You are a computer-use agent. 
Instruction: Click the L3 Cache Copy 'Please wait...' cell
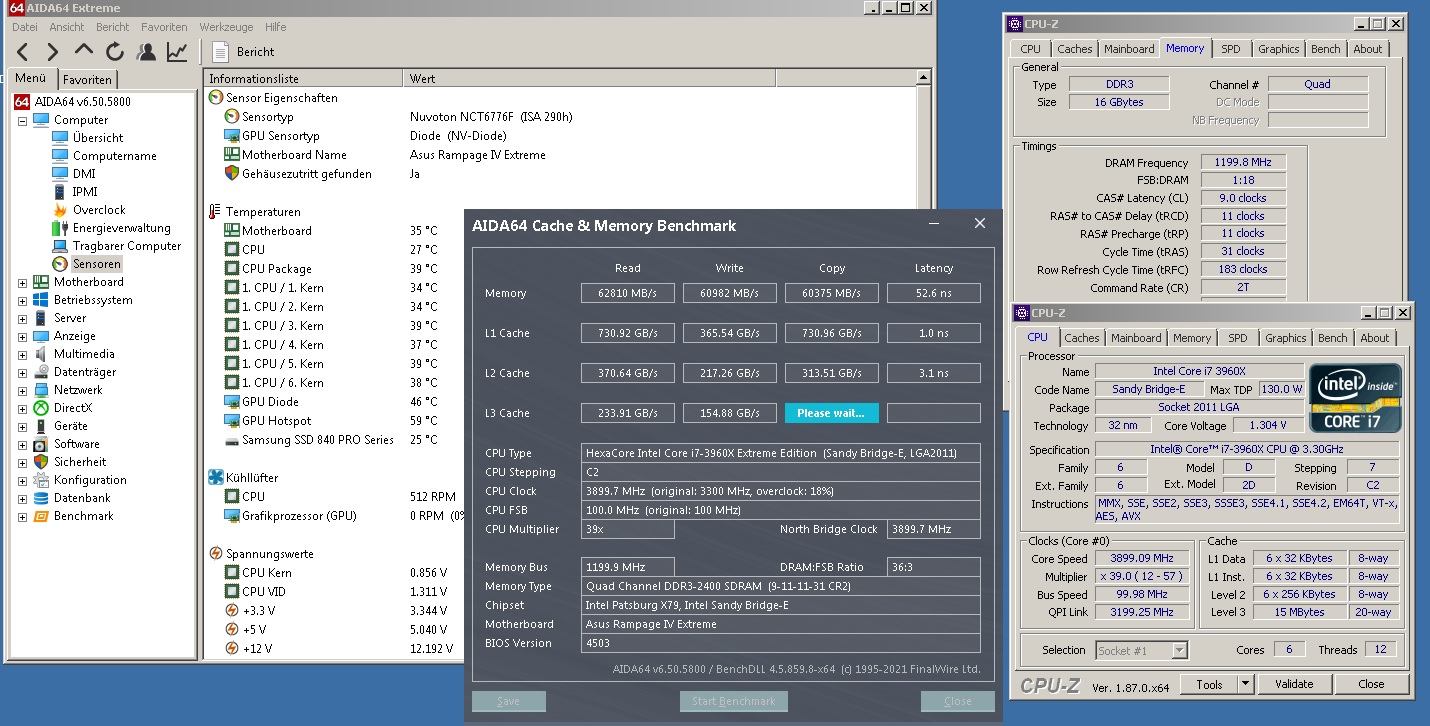point(832,413)
